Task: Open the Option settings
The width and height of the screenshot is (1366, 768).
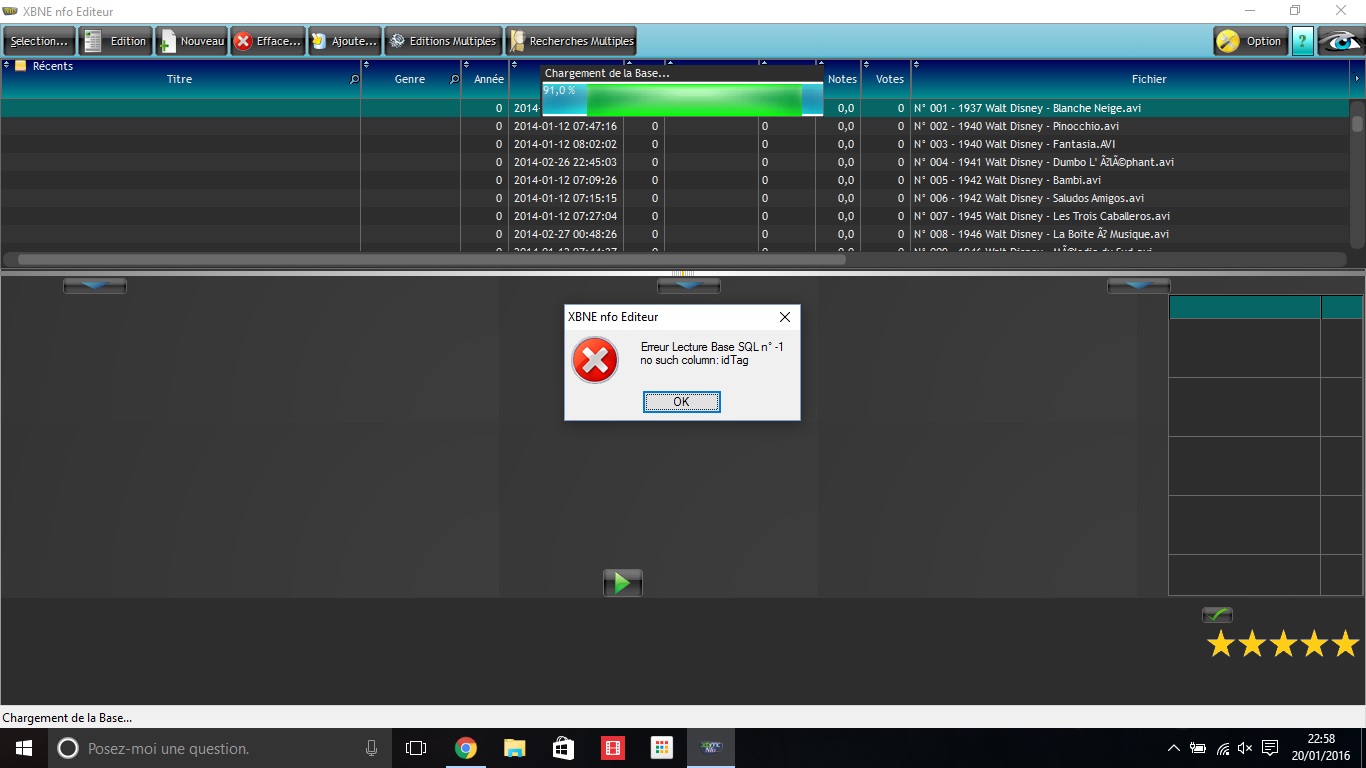Action: (1250, 41)
